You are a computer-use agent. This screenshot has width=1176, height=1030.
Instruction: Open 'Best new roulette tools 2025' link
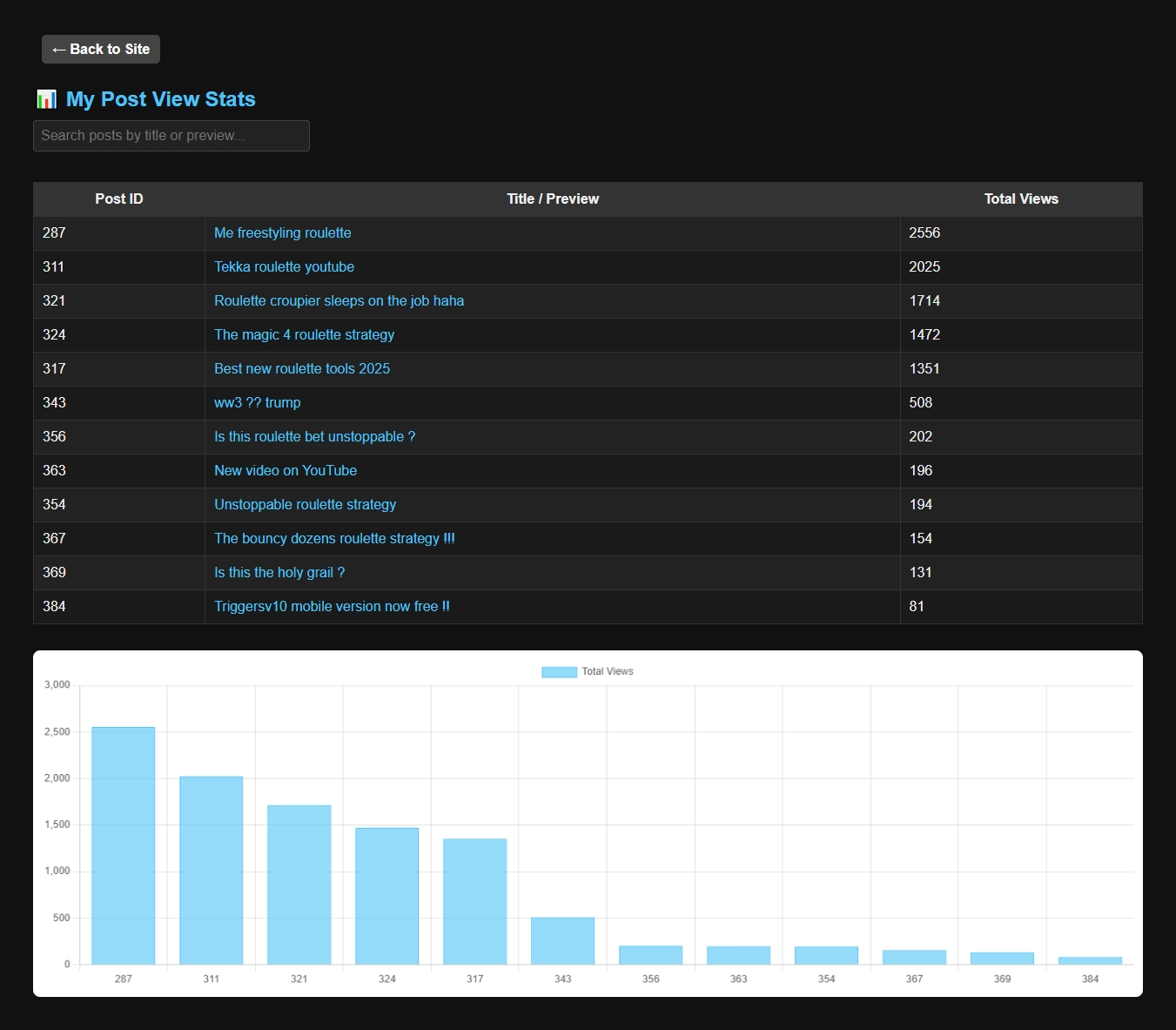pyautogui.click(x=302, y=369)
